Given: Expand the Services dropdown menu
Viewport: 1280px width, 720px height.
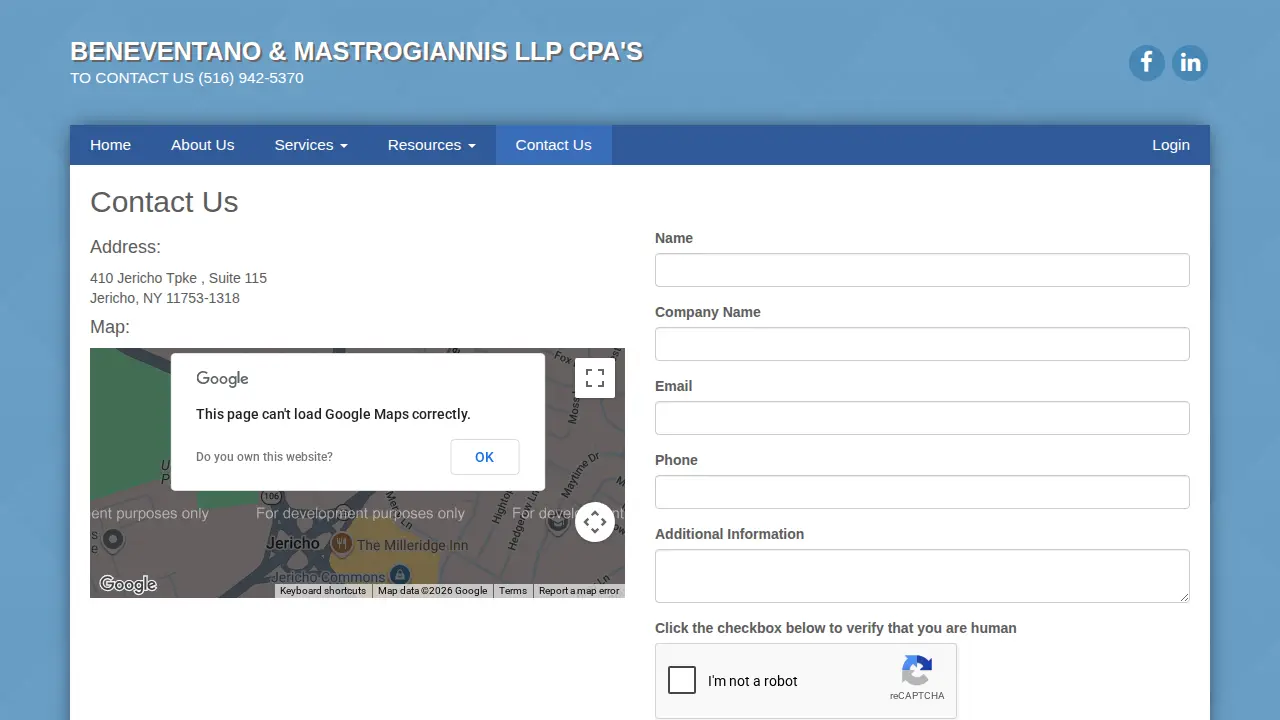Looking at the screenshot, I should pos(311,145).
